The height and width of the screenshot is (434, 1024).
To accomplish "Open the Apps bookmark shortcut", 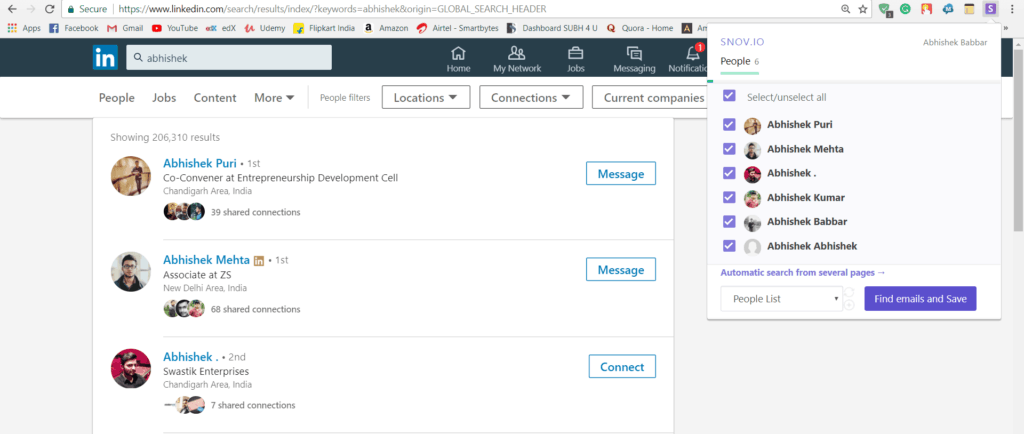I will 24,28.
